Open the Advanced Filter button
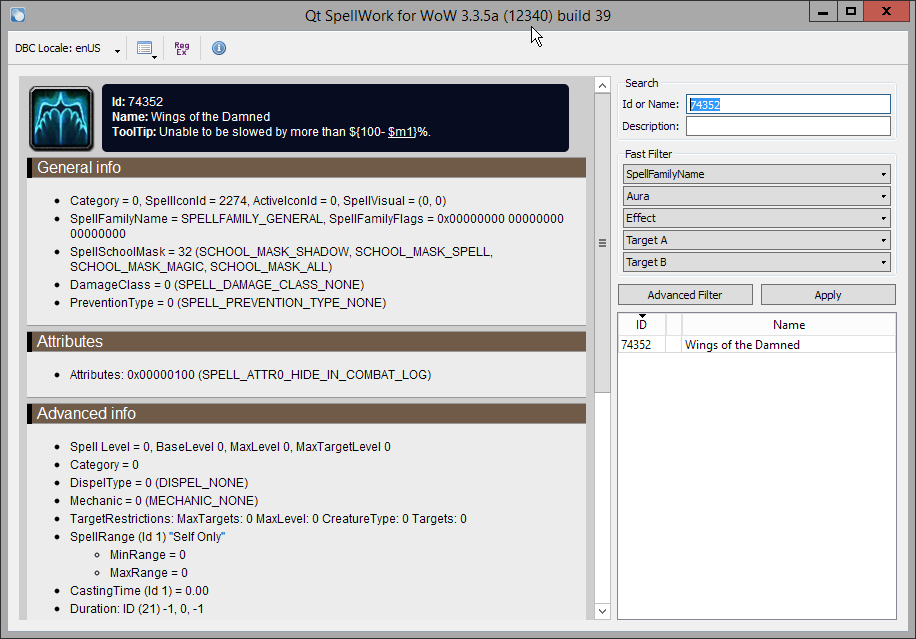916x639 pixels. point(685,295)
